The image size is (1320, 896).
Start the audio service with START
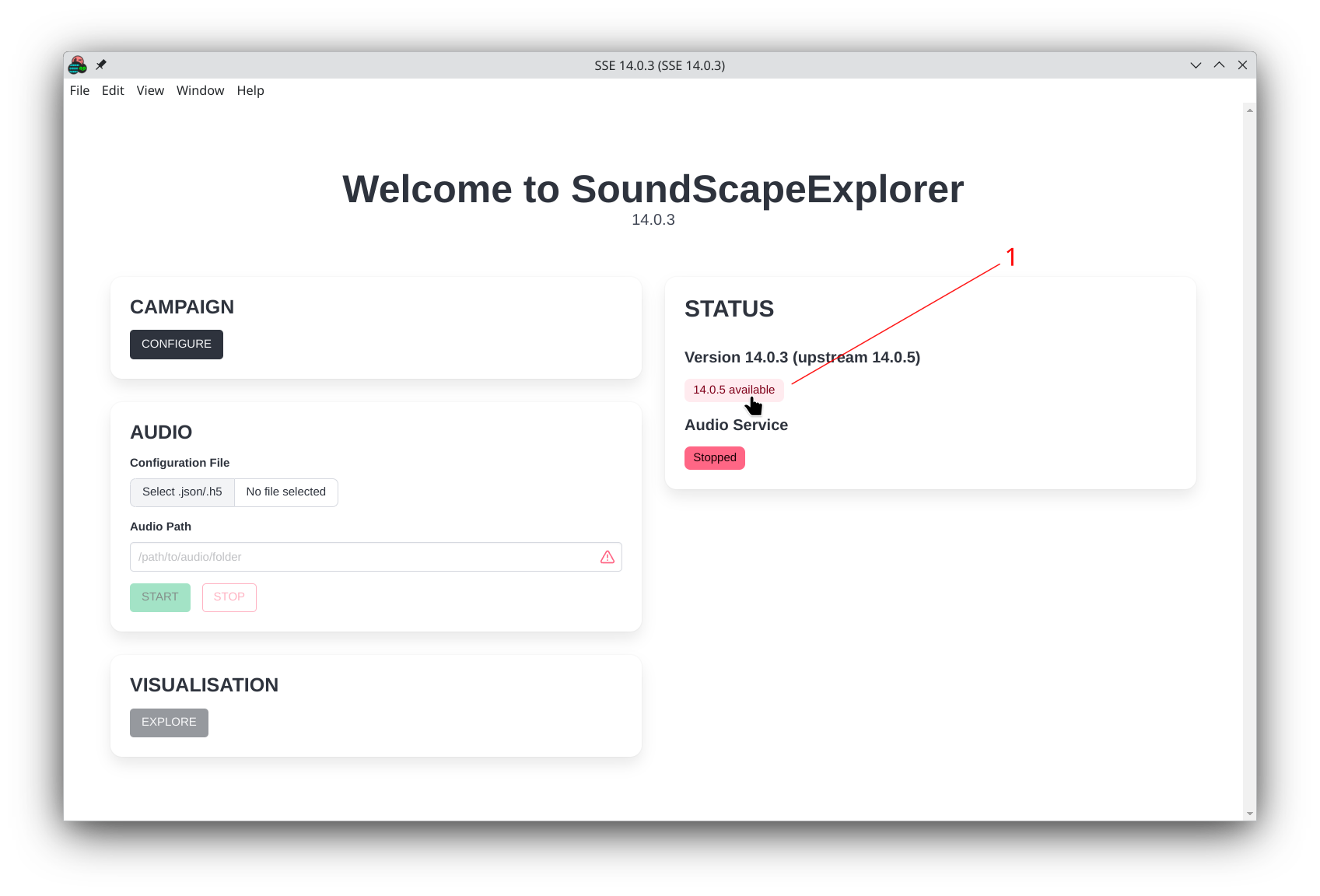[160, 597]
